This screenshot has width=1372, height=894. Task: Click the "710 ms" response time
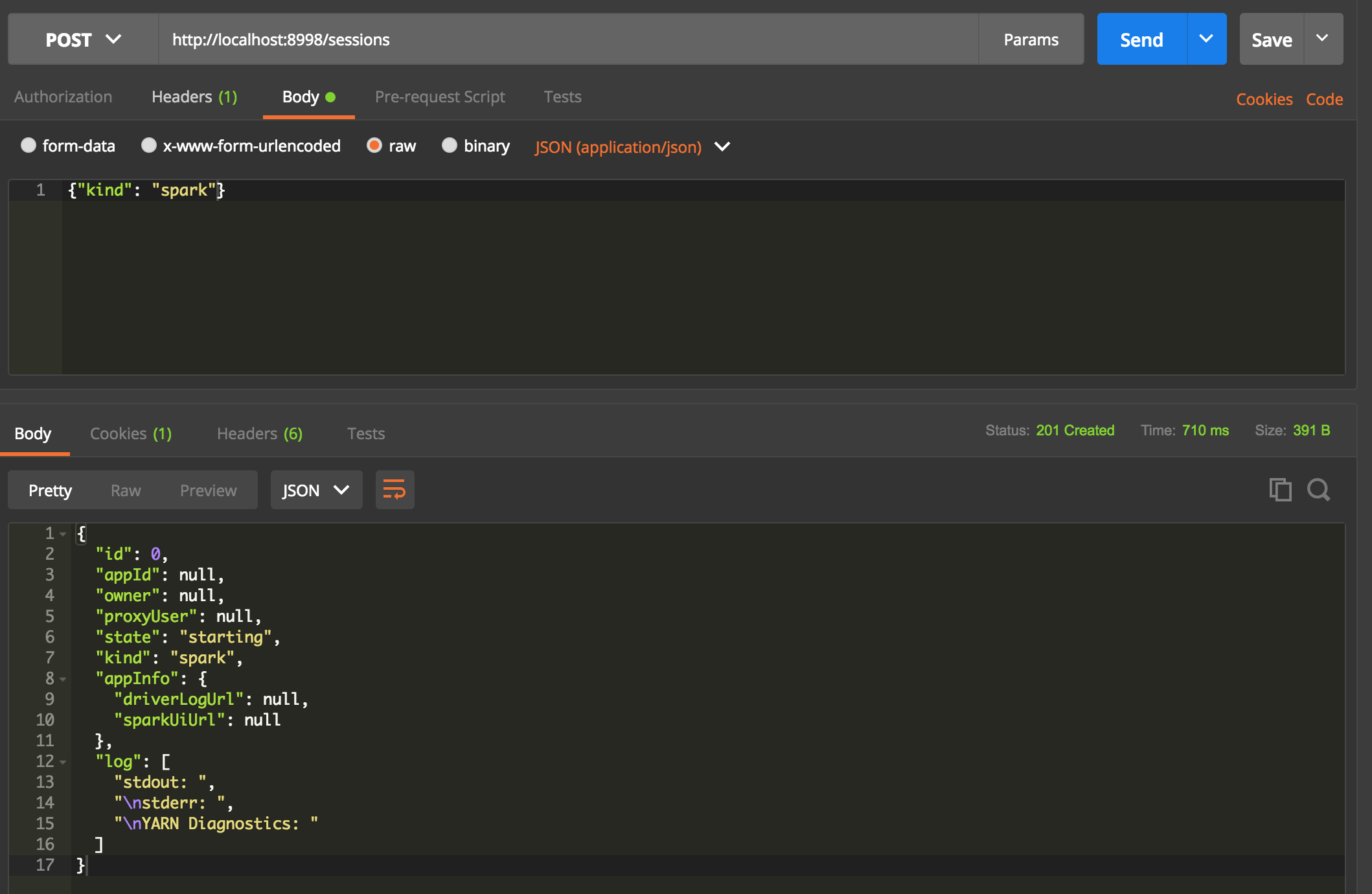click(x=1205, y=430)
